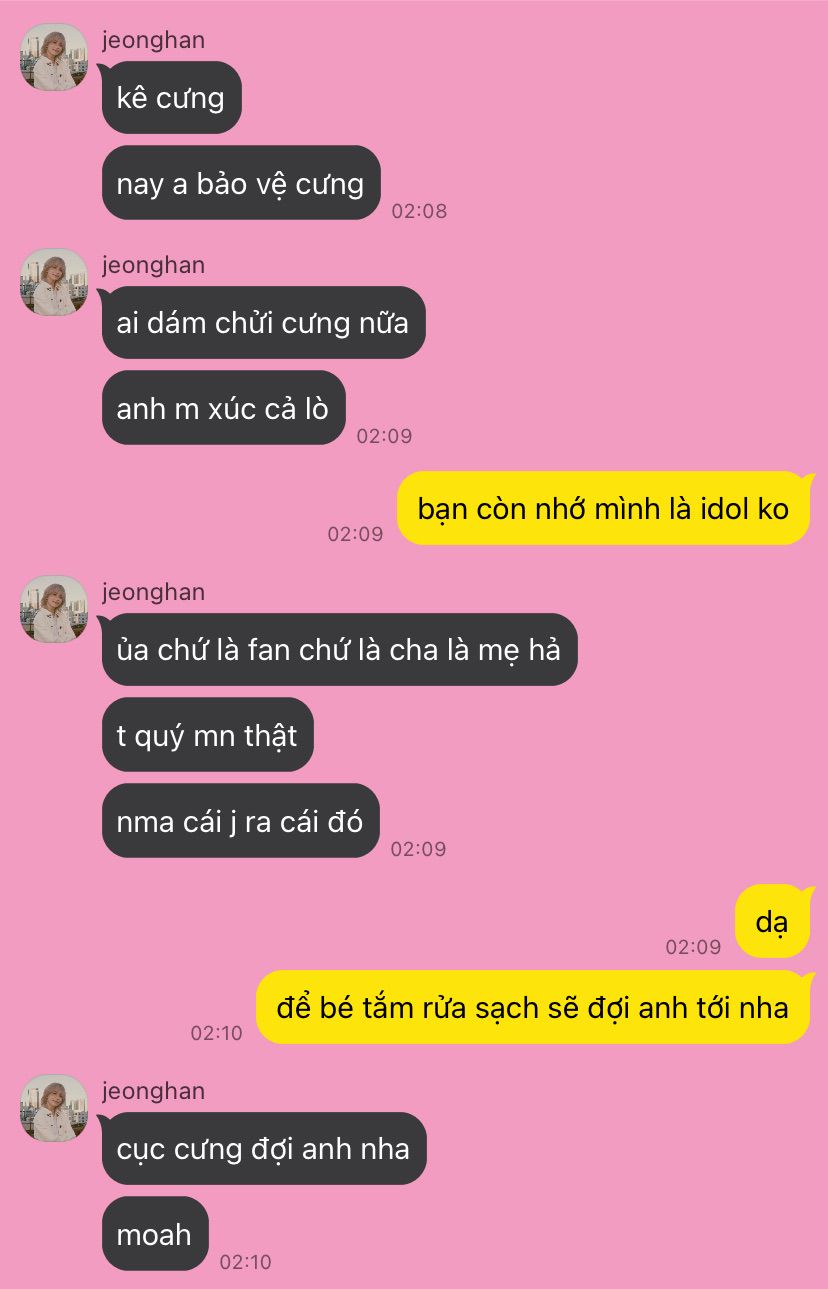
Task: Select the "kê cưng" message bubble
Action: pos(172,98)
